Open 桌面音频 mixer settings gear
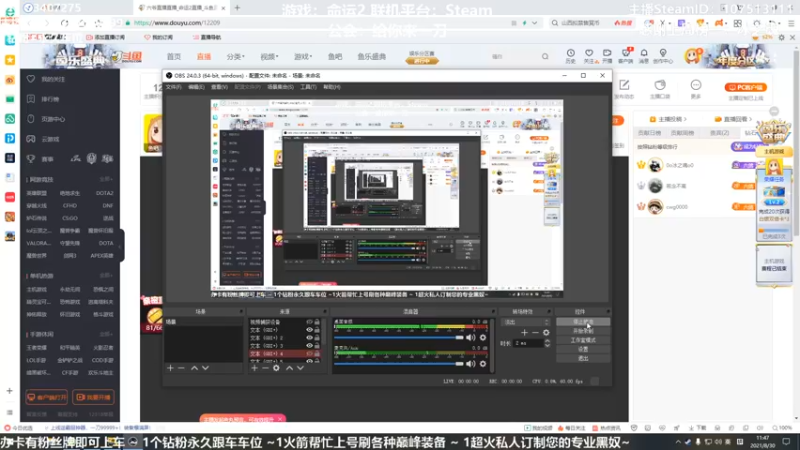This screenshot has height=450, width=800. [x=483, y=337]
